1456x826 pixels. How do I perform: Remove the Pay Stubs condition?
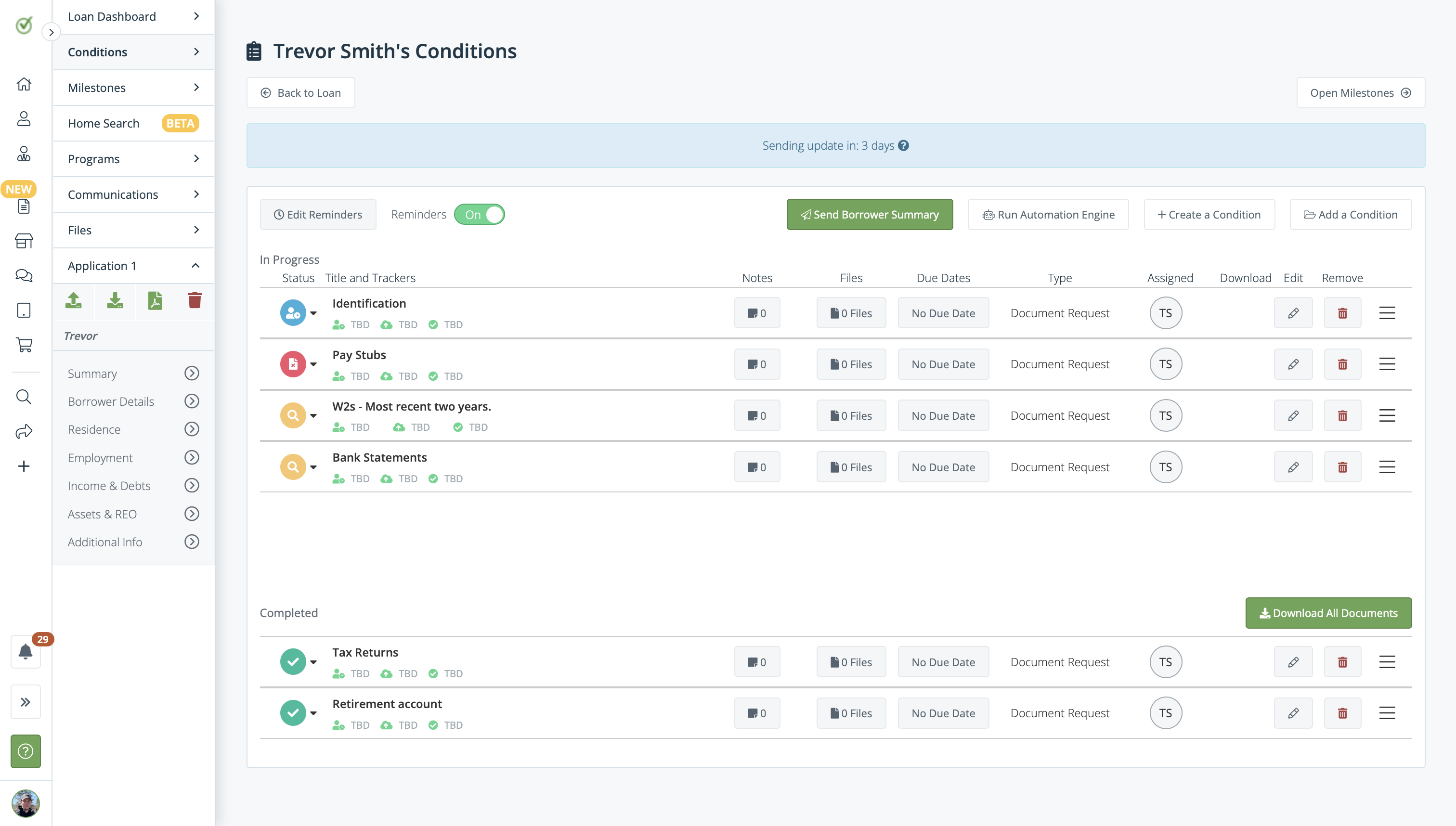[x=1342, y=364]
